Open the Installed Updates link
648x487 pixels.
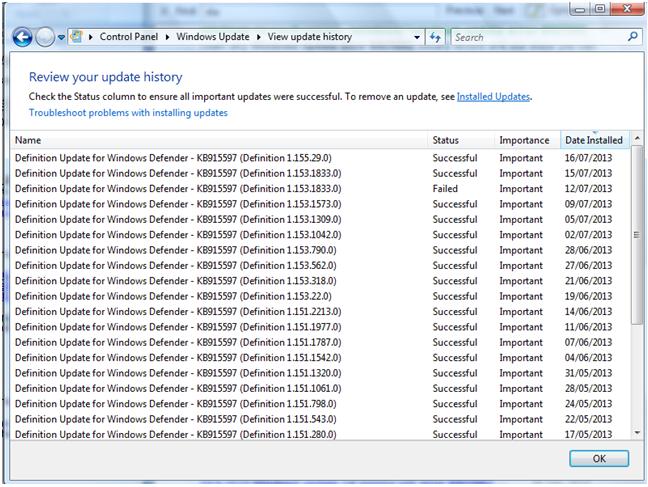pyautogui.click(x=493, y=97)
